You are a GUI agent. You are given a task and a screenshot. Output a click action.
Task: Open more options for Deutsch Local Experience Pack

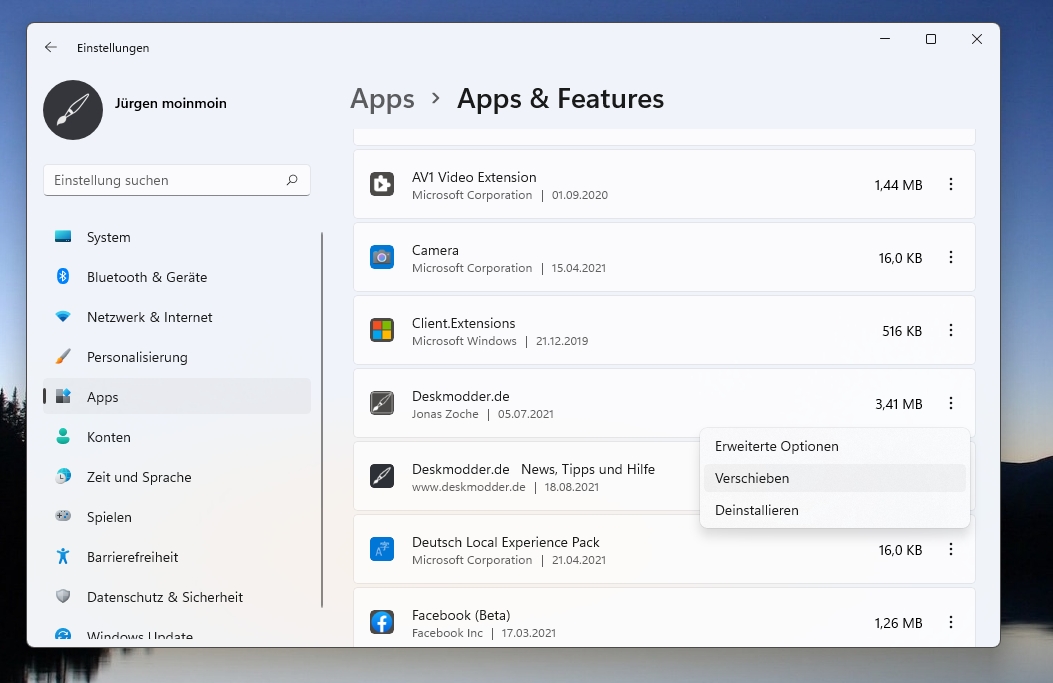click(951, 549)
